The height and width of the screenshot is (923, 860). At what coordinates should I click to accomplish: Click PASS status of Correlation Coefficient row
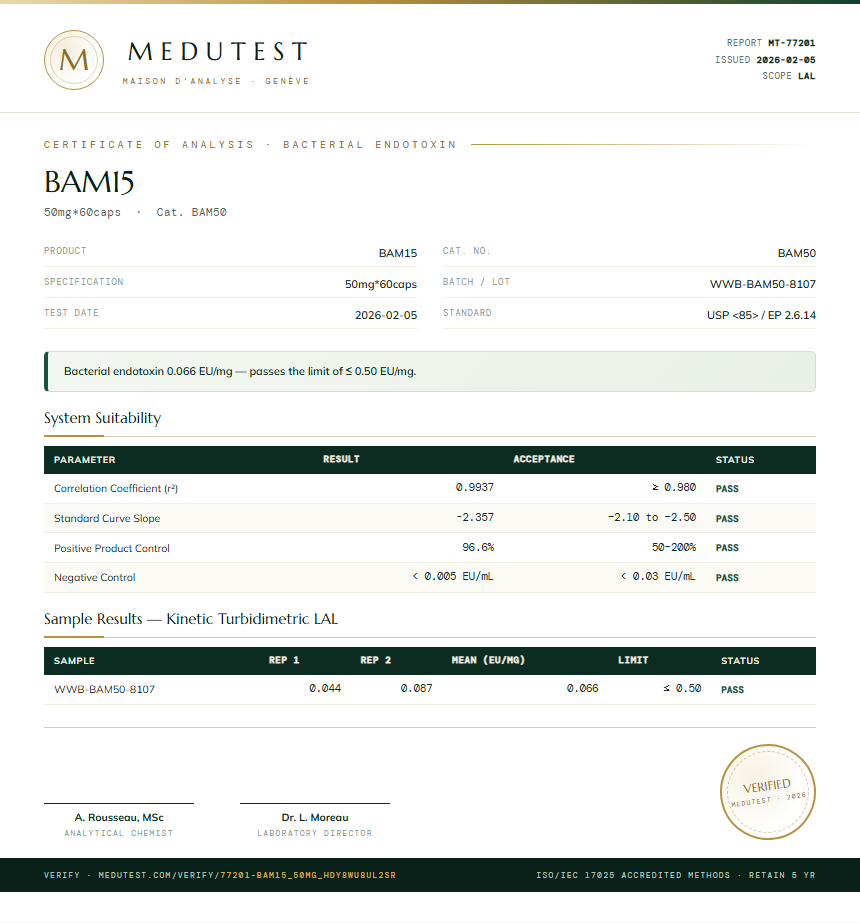click(x=728, y=489)
